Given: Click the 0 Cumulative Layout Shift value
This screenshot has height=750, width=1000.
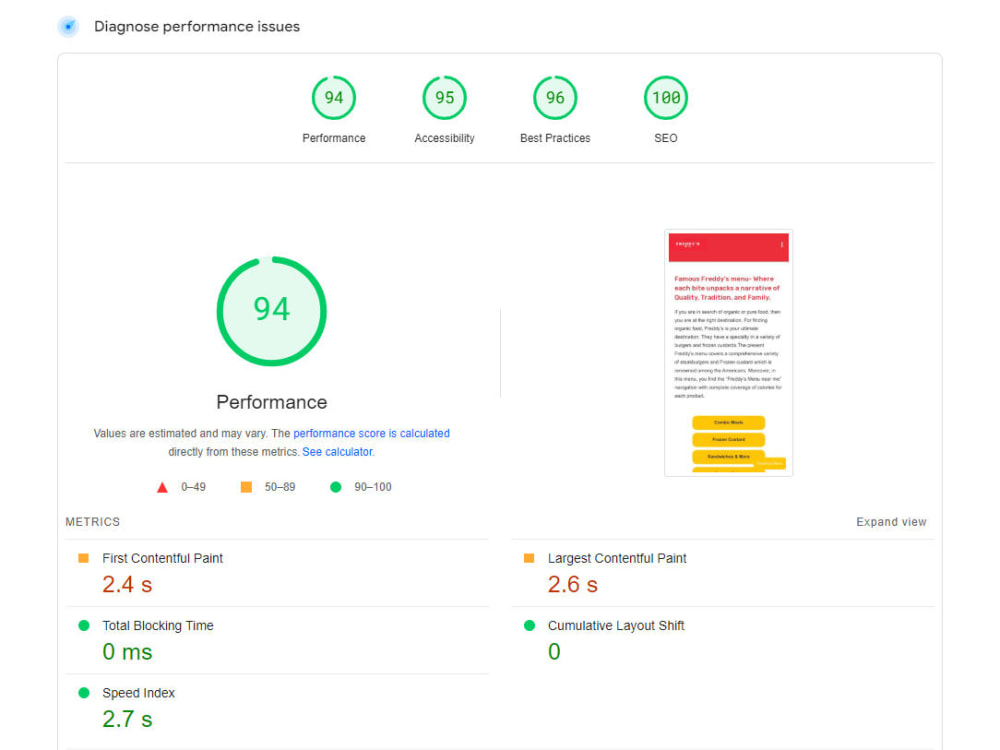Looking at the screenshot, I should (554, 652).
